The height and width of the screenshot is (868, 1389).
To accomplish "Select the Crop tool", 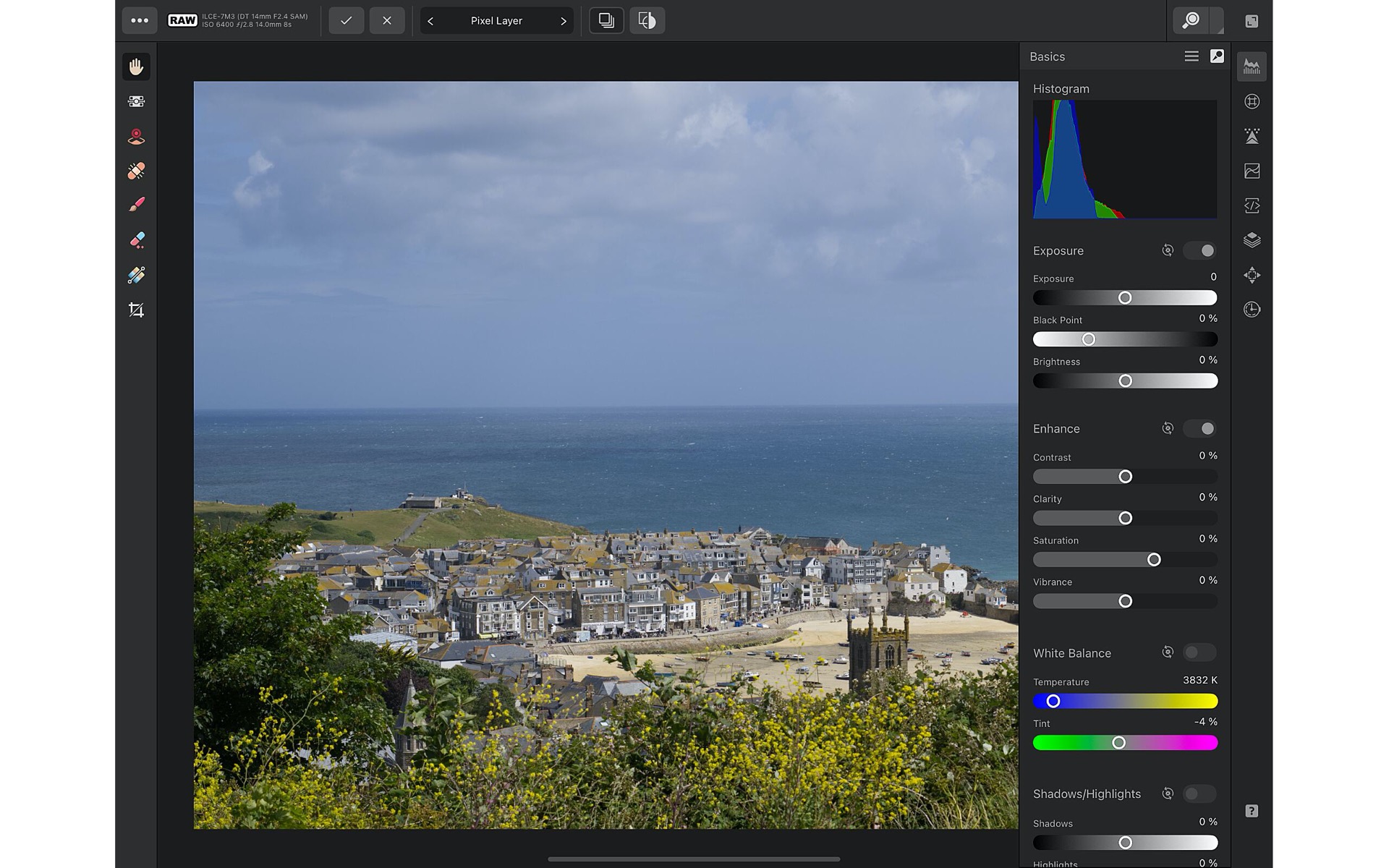I will tap(136, 310).
